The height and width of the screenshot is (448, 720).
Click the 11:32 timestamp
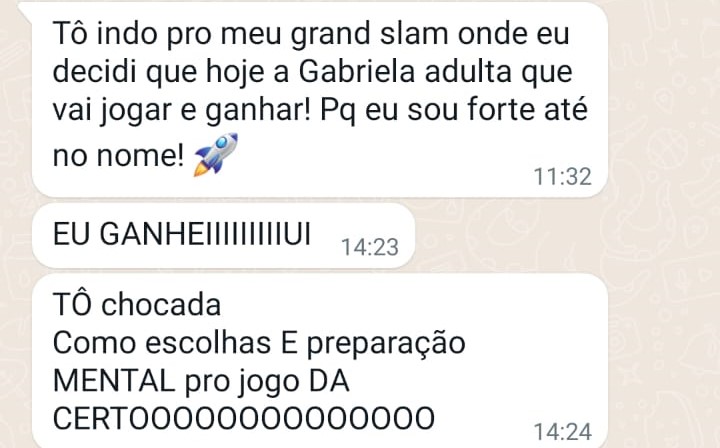(x=562, y=177)
